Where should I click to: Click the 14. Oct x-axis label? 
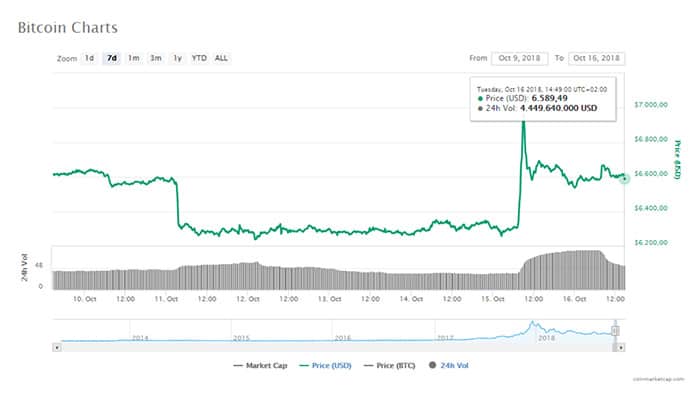tap(411, 299)
